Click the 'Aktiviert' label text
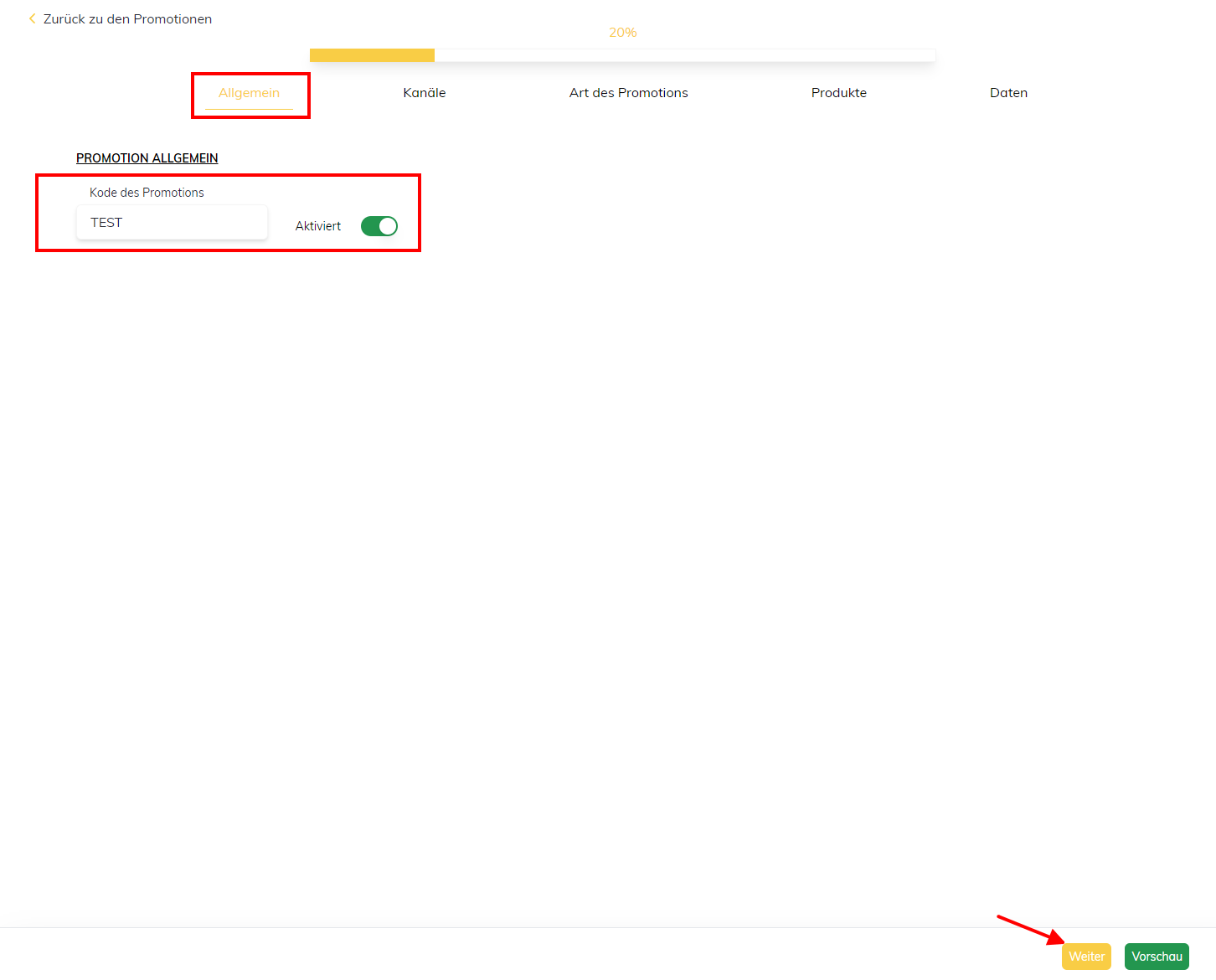The image size is (1216, 980). click(318, 226)
